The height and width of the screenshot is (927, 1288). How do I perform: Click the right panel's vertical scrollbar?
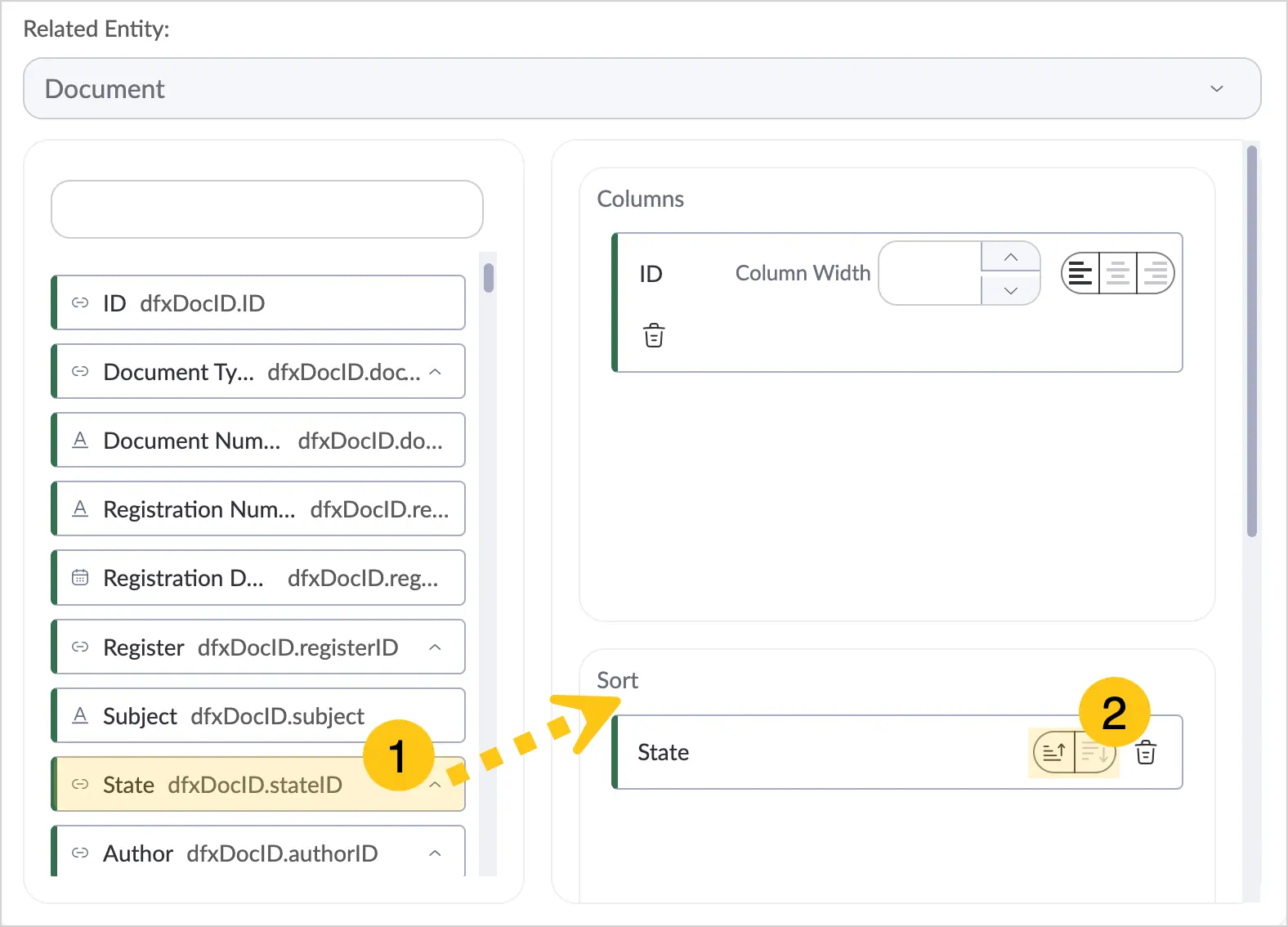coord(1251,342)
